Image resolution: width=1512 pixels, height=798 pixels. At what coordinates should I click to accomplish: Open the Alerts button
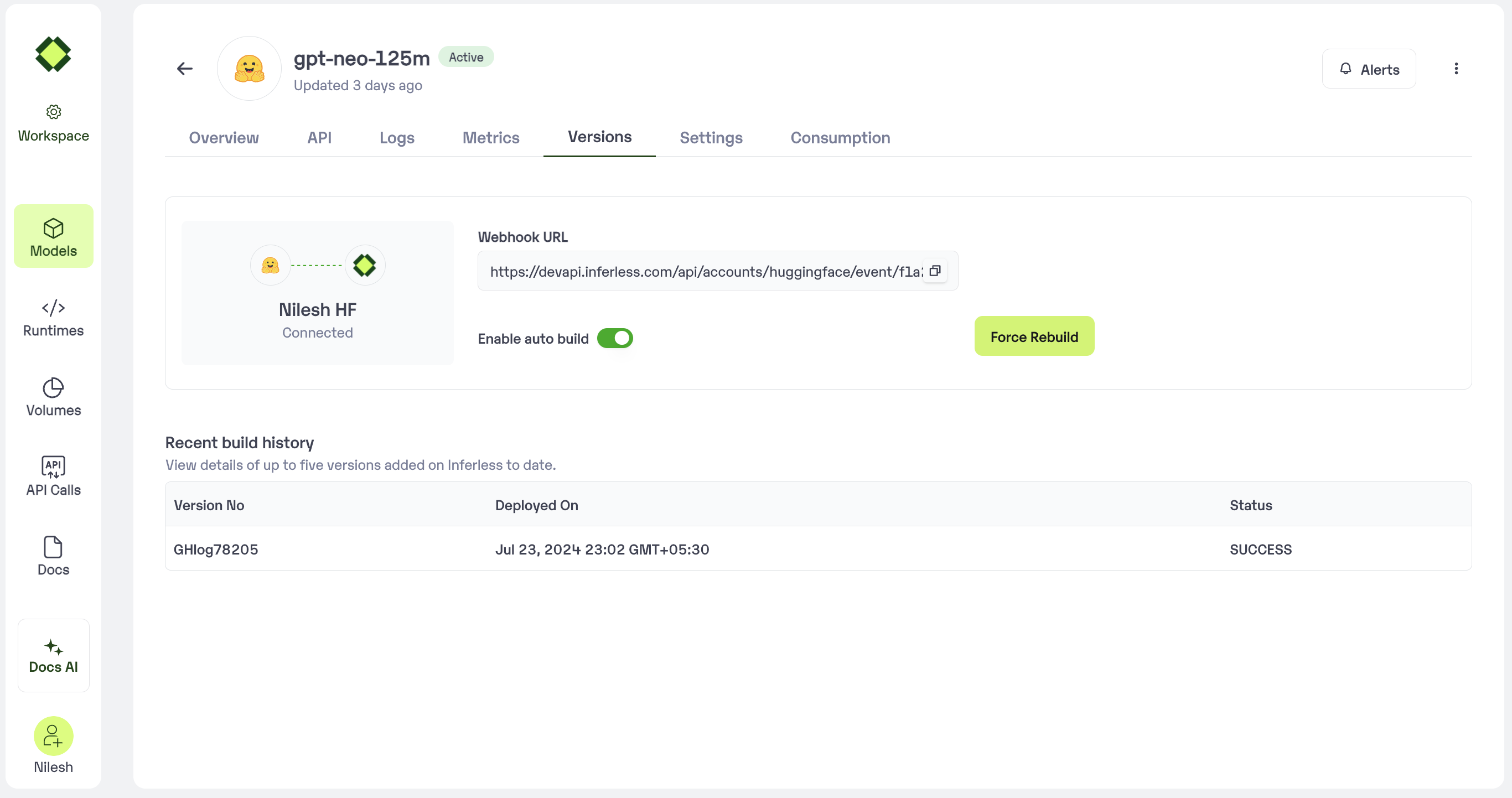click(1368, 69)
